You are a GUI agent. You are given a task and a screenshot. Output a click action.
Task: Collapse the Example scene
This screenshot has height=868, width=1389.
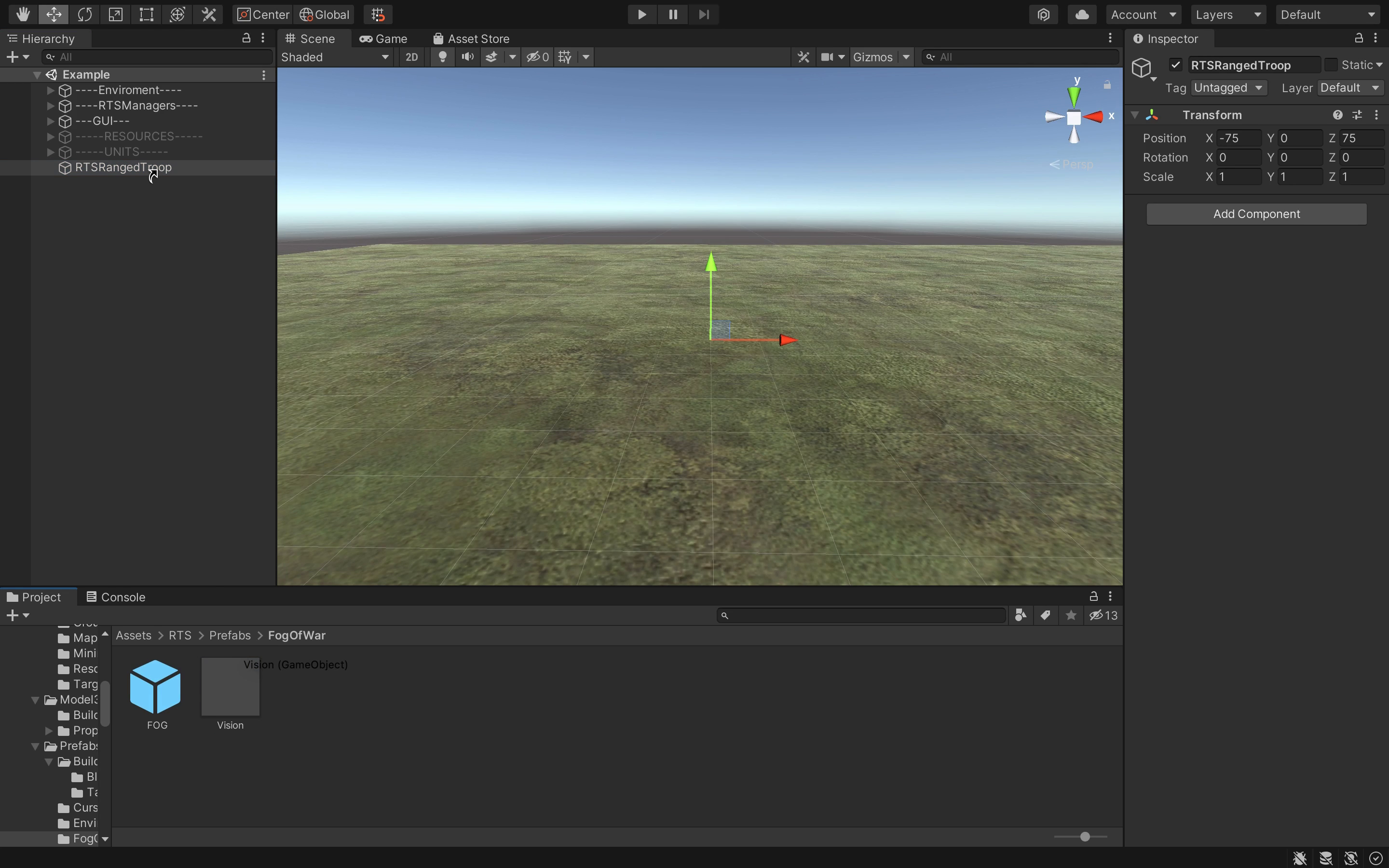[37, 75]
